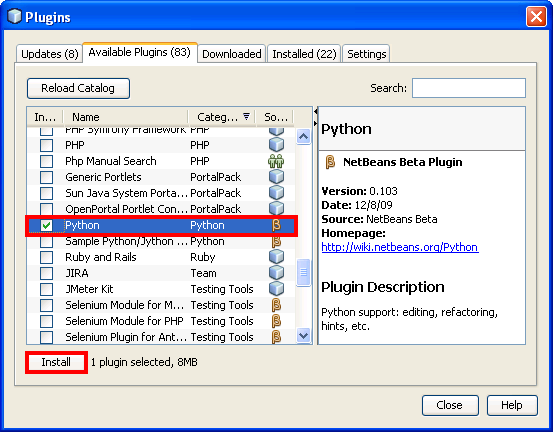Open the wiki.netbeans.org/Python homepage link
Image resolution: width=553 pixels, height=432 pixels.
tap(400, 247)
